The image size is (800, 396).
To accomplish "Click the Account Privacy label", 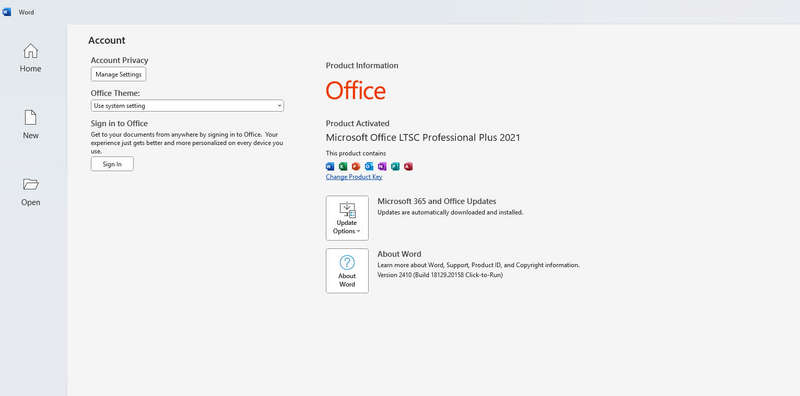I will click(x=119, y=60).
